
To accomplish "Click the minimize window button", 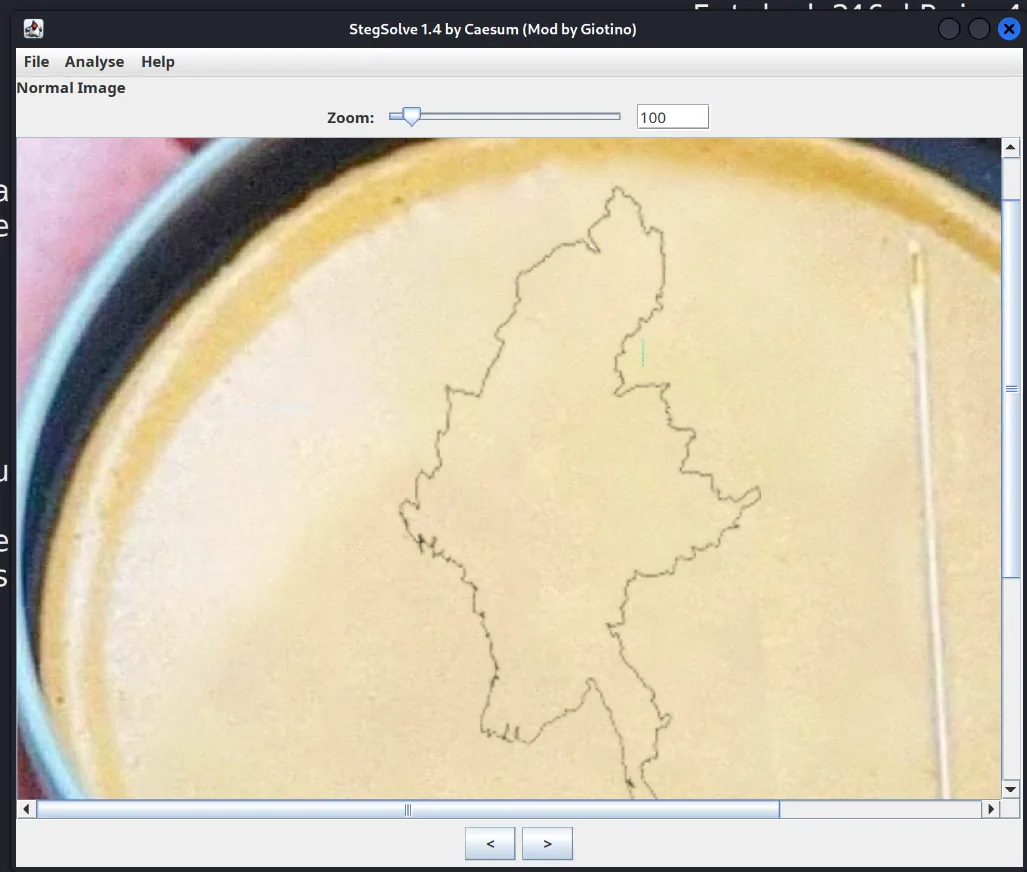I will point(948,29).
